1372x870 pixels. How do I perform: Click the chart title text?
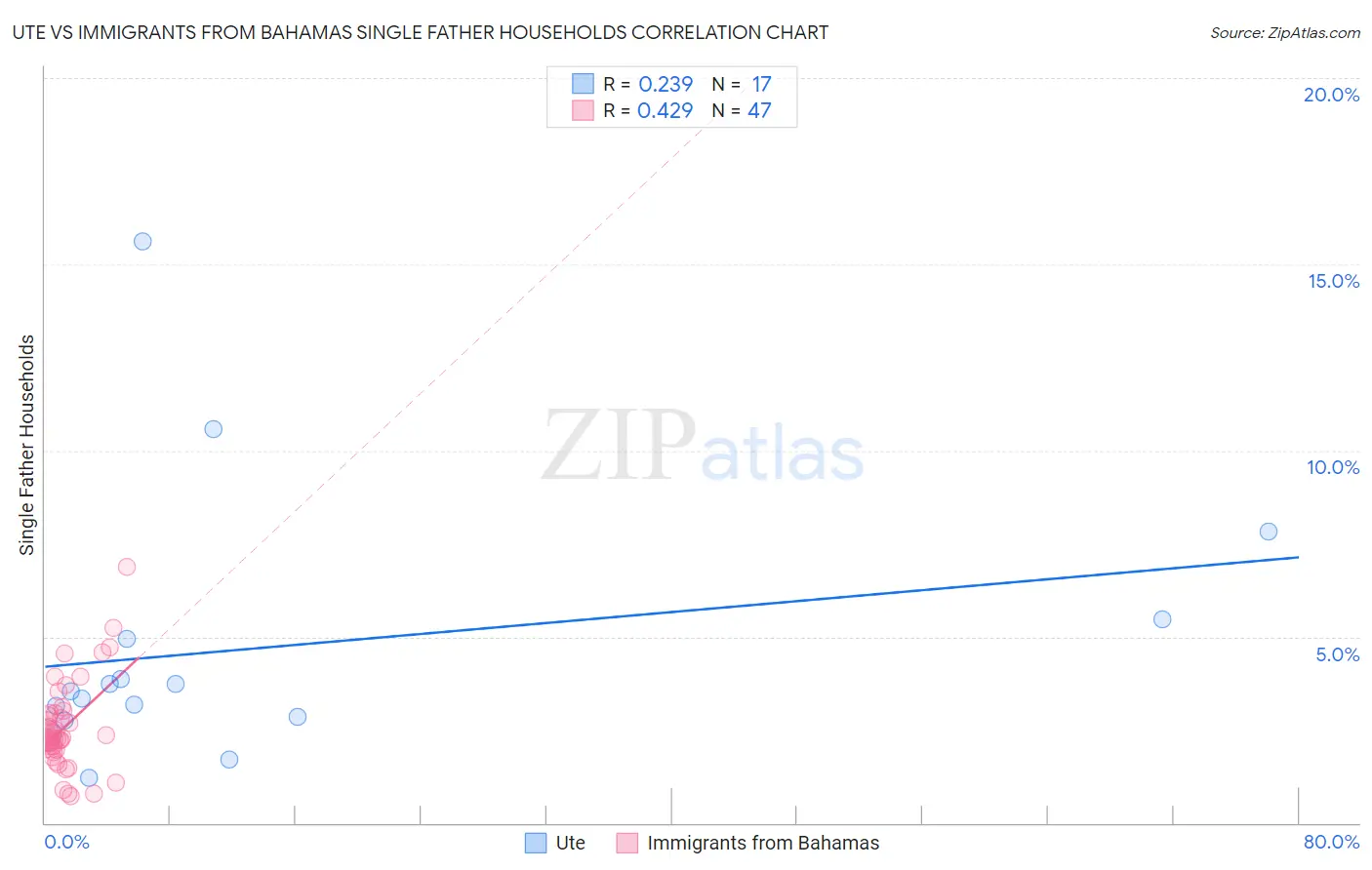tap(421, 32)
